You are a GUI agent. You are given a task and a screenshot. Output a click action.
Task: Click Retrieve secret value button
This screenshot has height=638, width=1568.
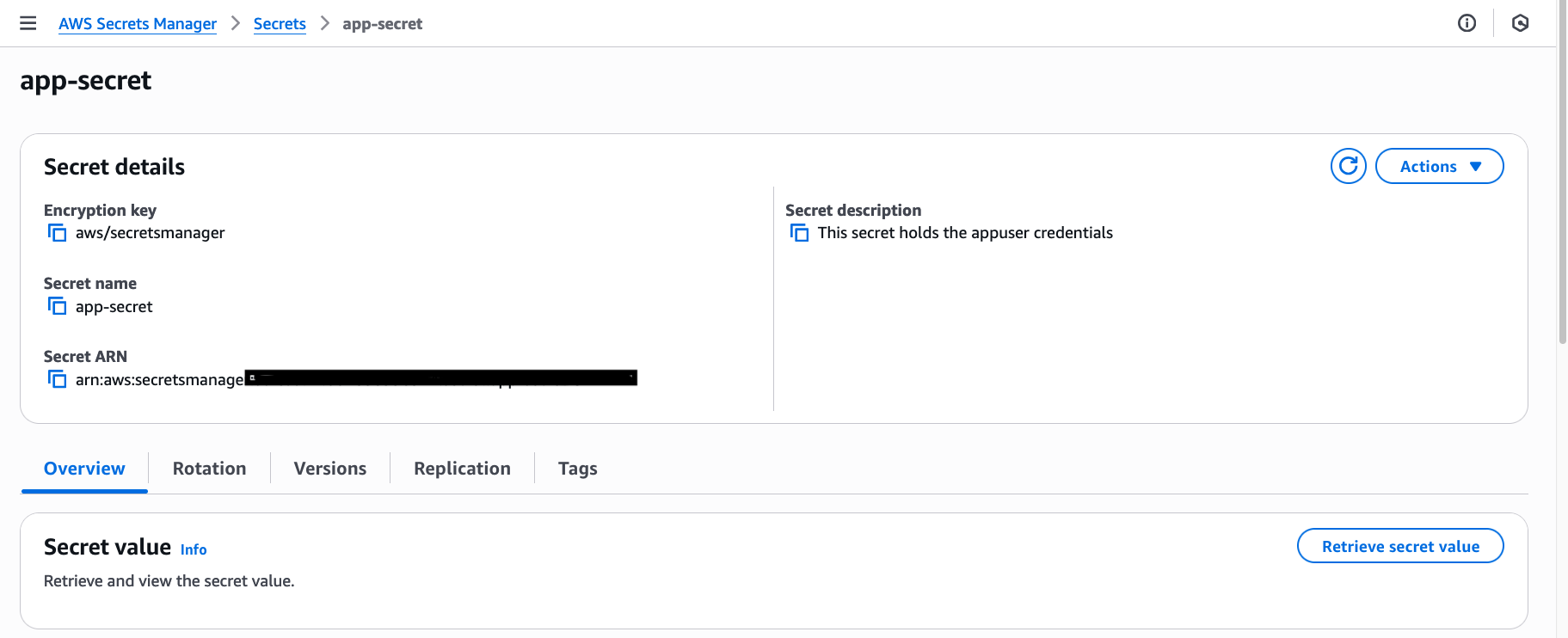[1399, 546]
